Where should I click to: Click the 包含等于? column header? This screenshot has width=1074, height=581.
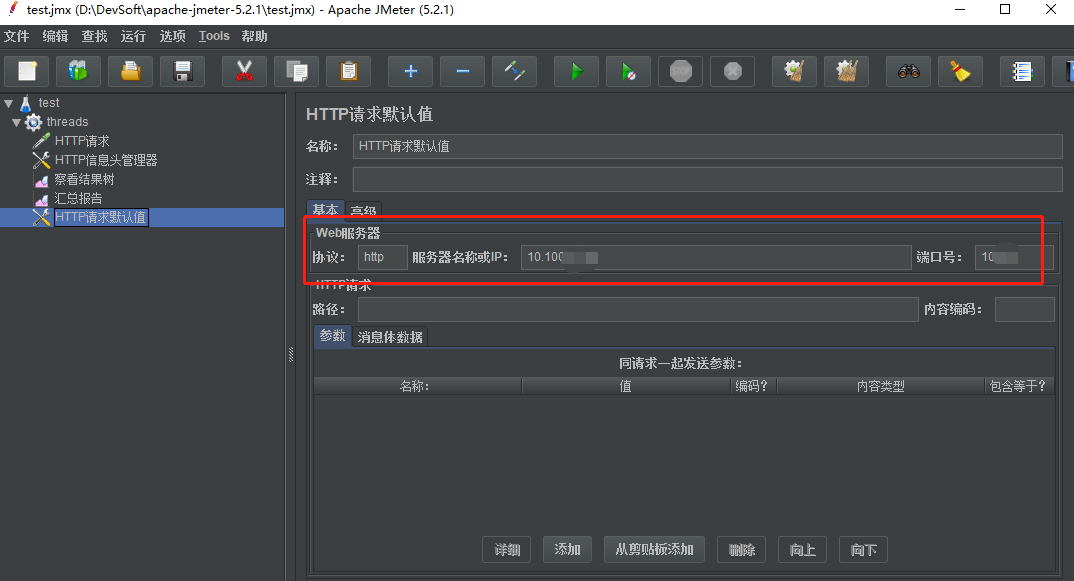tap(1019, 386)
